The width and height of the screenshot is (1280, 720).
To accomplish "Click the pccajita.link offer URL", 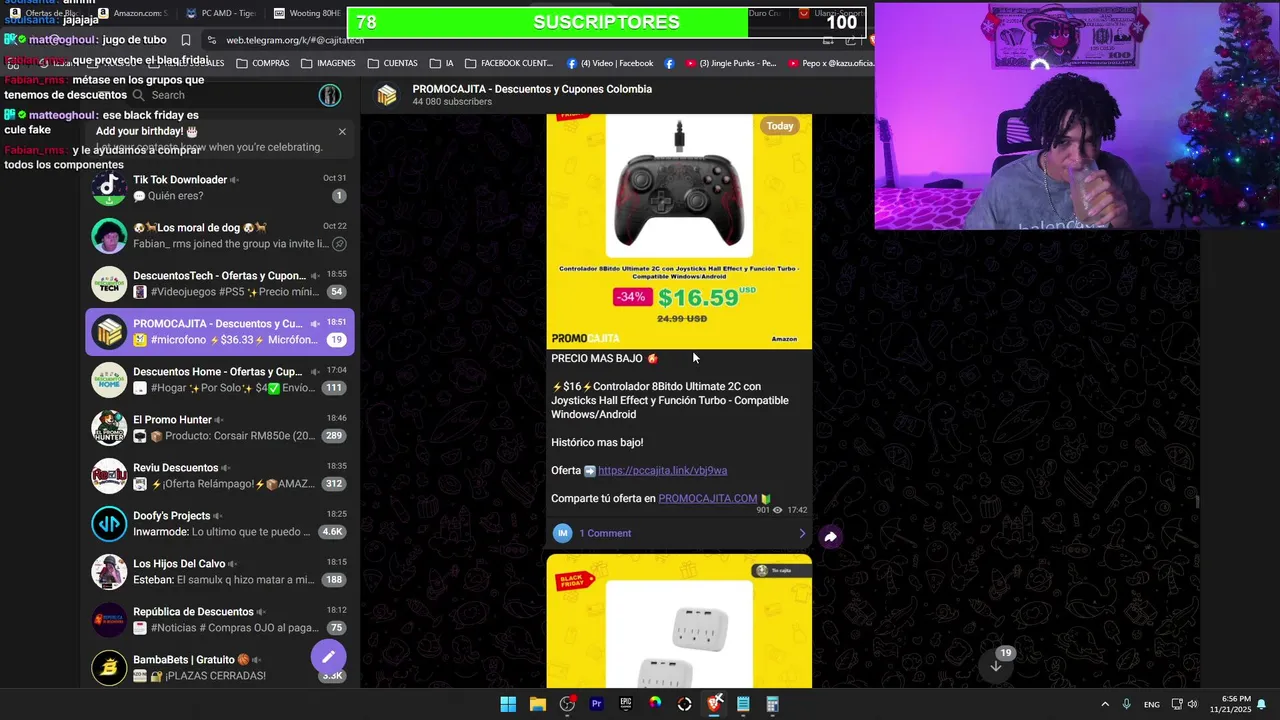I will click(x=662, y=470).
